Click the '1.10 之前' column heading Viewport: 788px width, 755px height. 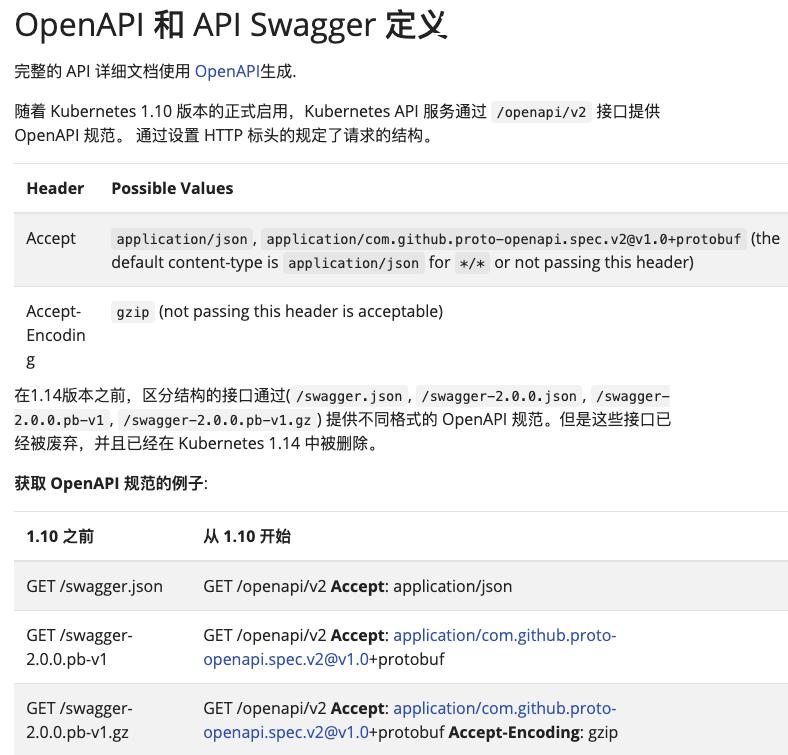pos(60,536)
